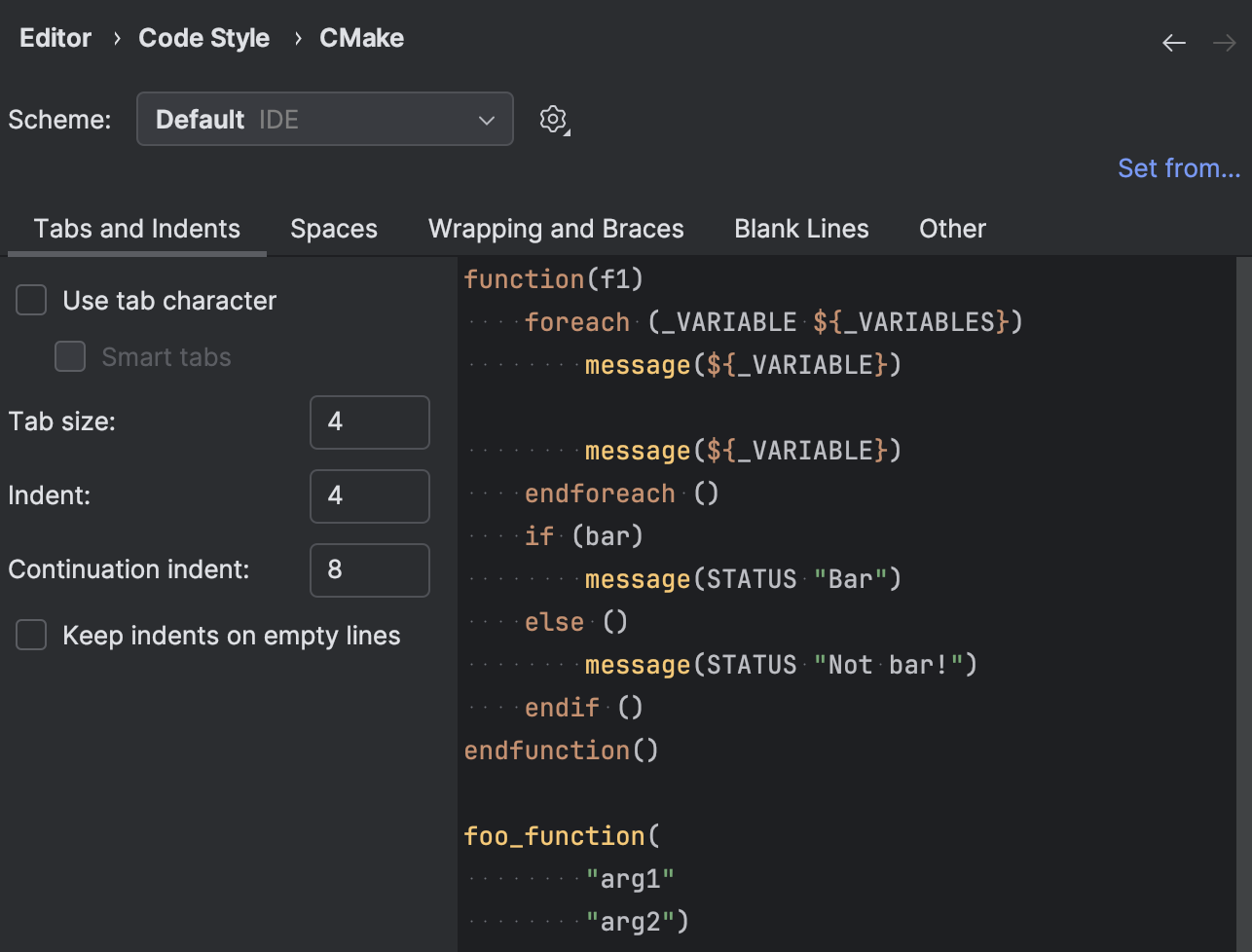Expand the scheme selector chevron
Image resolution: width=1252 pixels, height=952 pixels.
tap(486, 119)
